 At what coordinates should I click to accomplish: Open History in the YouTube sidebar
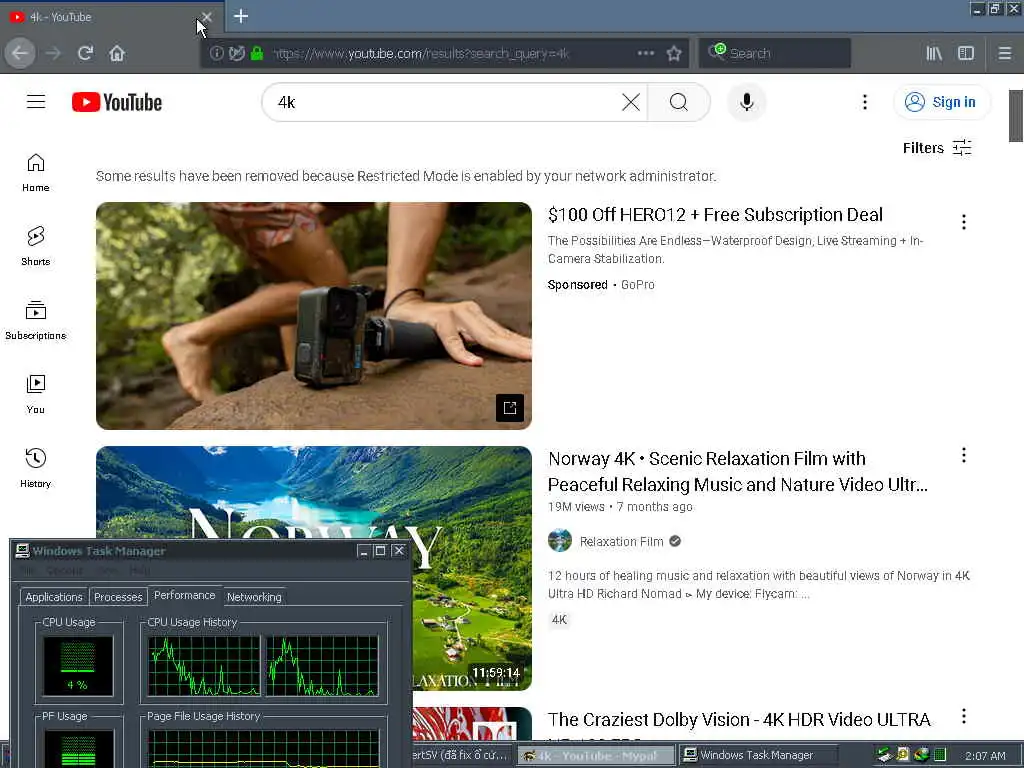(x=36, y=468)
